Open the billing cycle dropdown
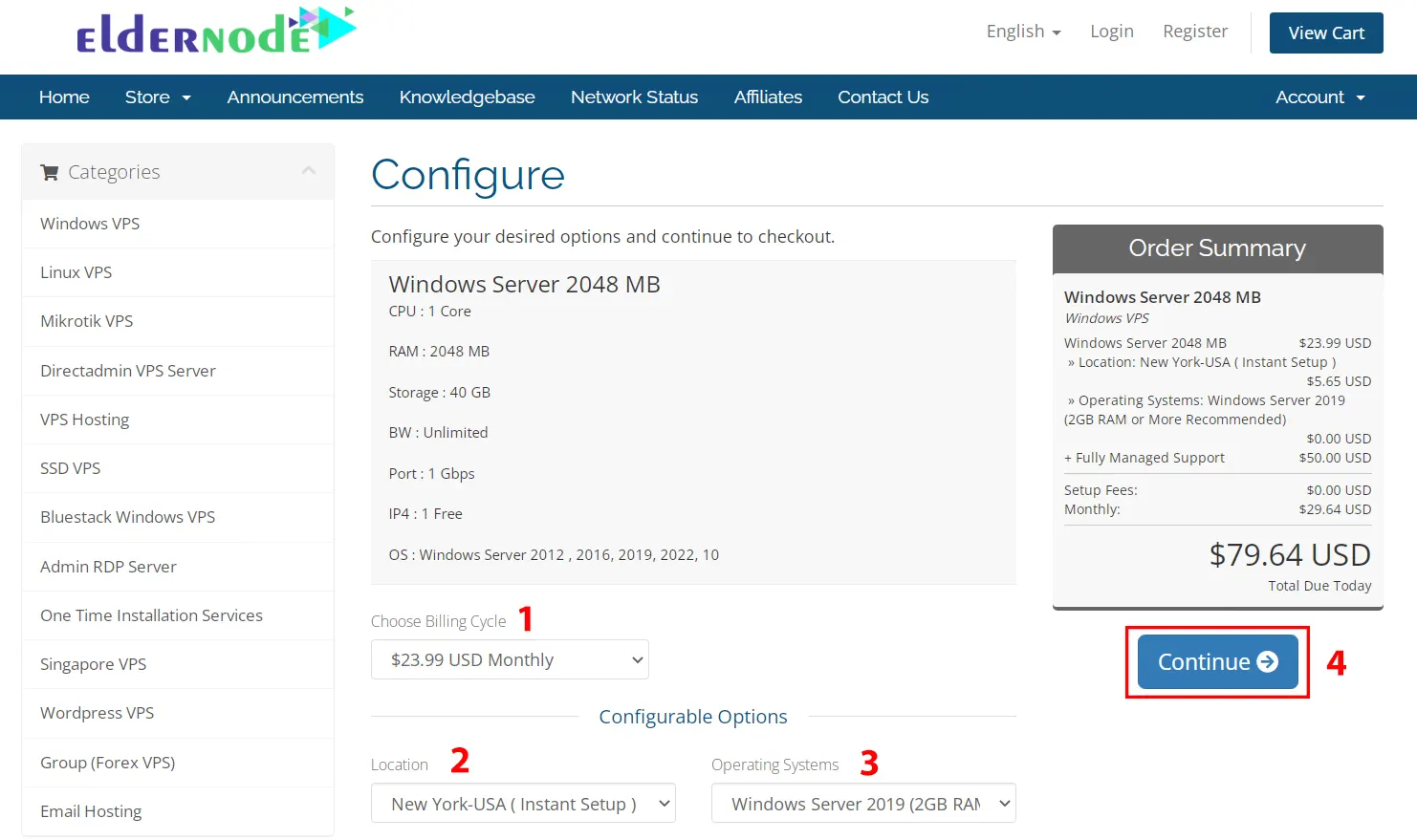1417x840 pixels. [x=510, y=659]
